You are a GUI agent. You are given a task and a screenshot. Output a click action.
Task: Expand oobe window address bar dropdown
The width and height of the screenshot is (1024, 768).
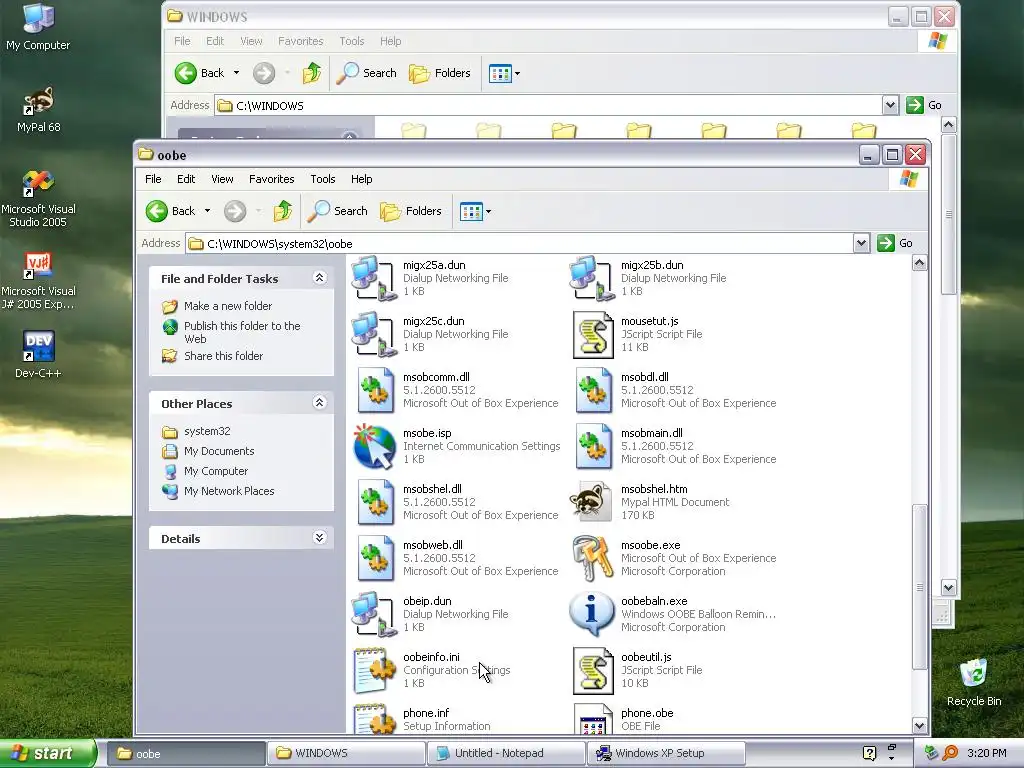tap(861, 243)
